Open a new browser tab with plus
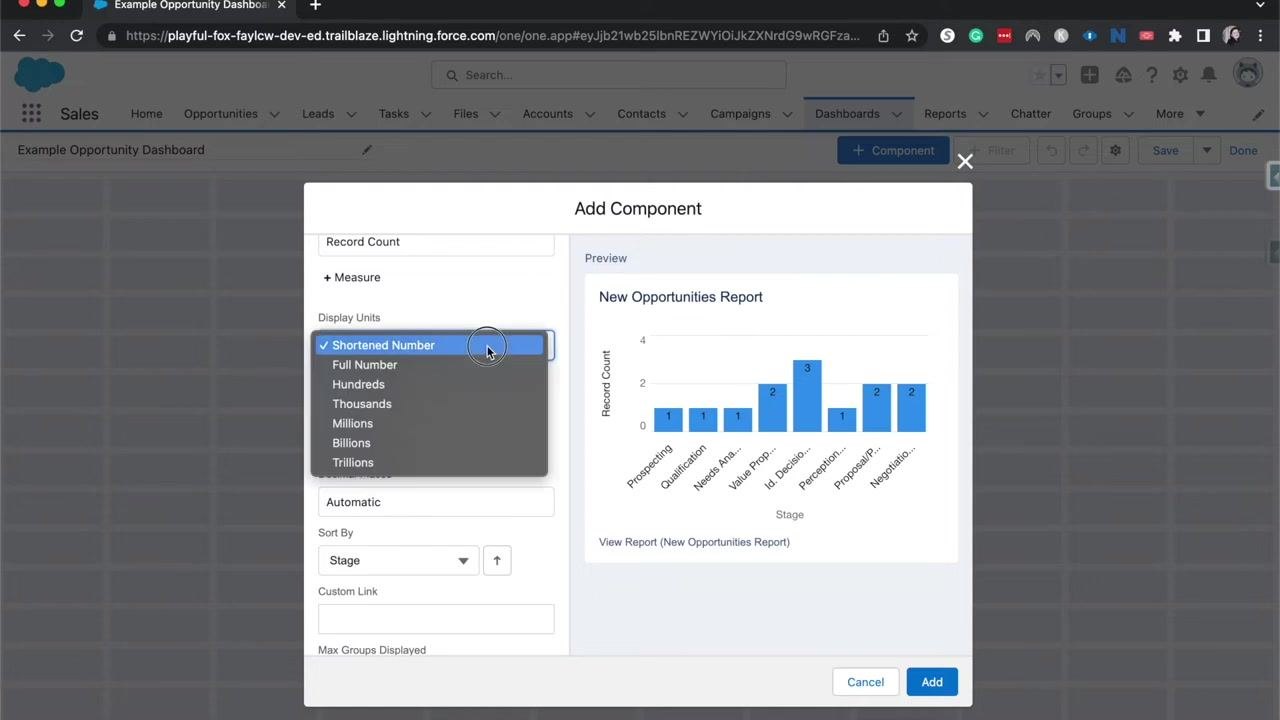Screen dimensions: 1280x720 pos(315,5)
